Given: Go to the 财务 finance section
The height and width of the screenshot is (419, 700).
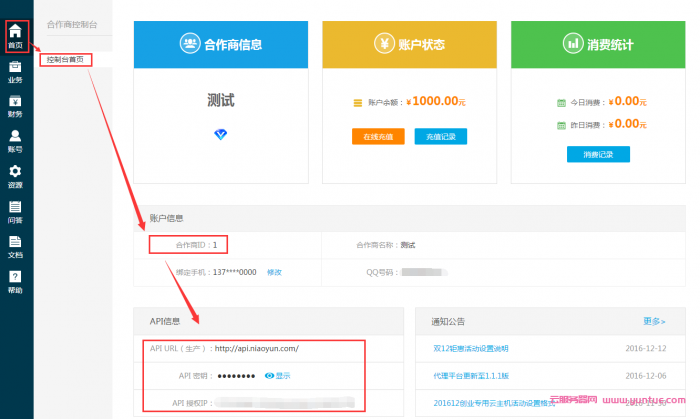Looking at the screenshot, I should [15, 105].
